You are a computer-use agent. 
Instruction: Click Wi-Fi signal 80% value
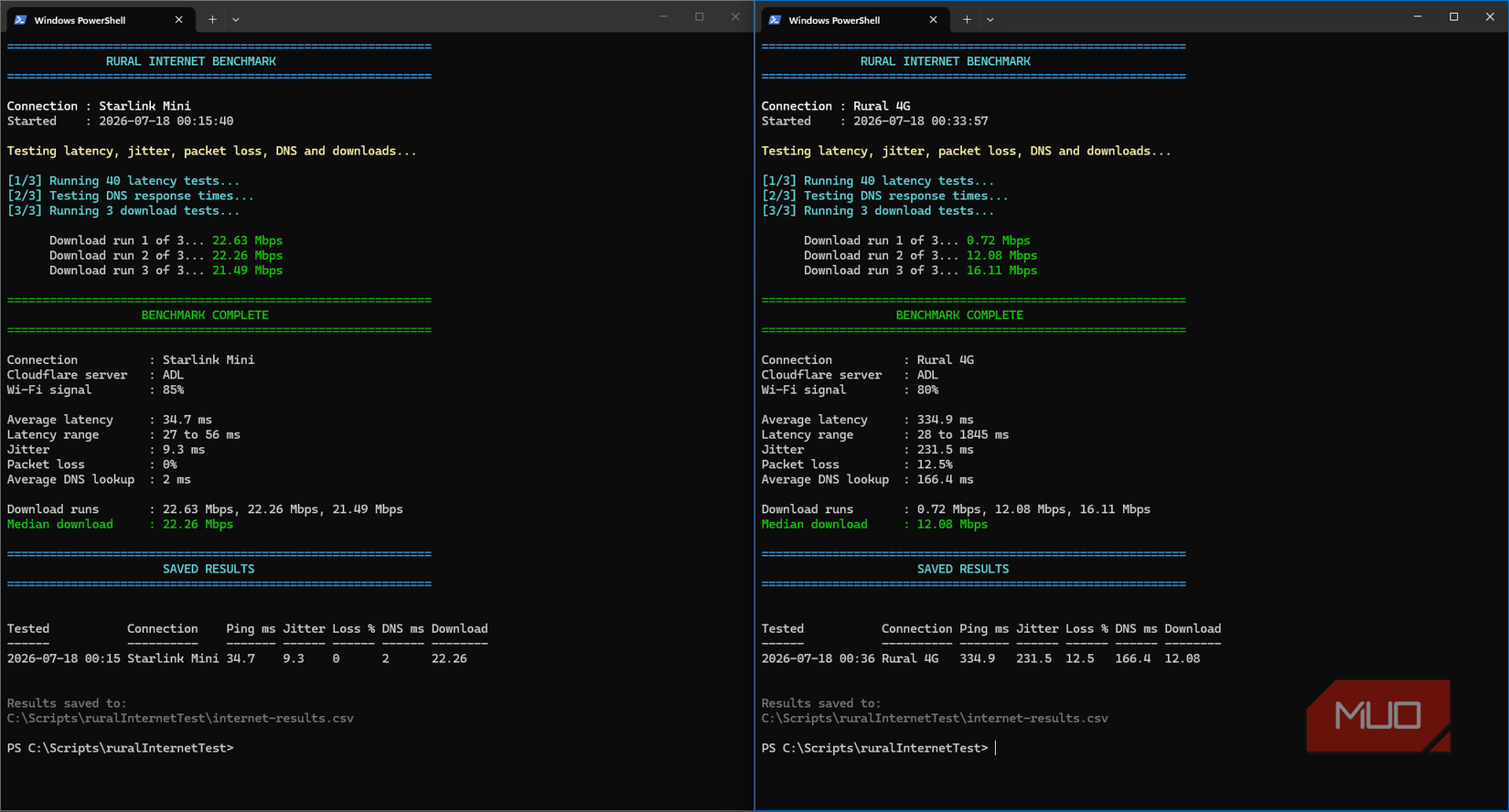[x=928, y=390]
